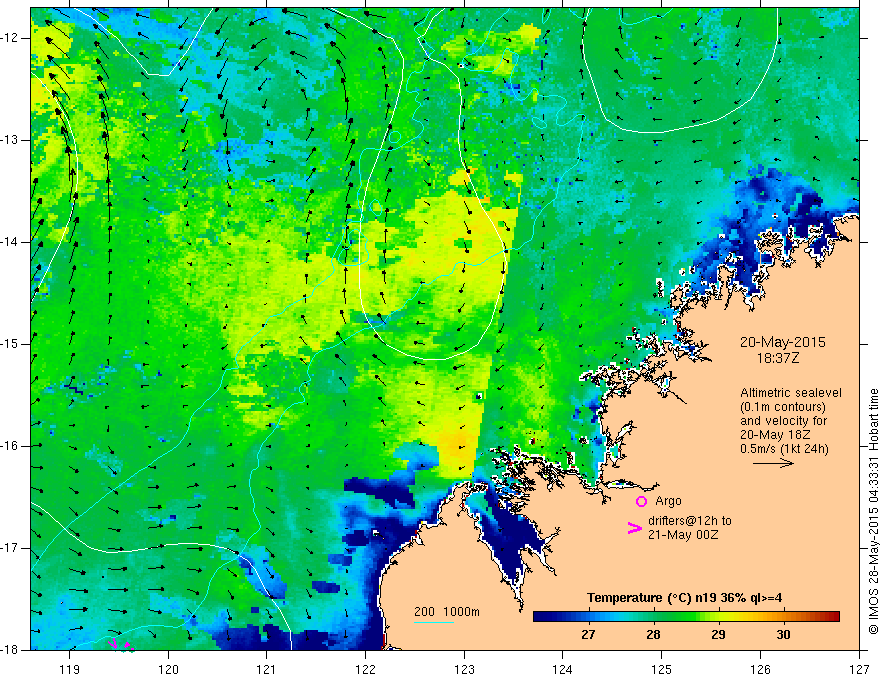Click longitude axis label 123

pos(464,669)
